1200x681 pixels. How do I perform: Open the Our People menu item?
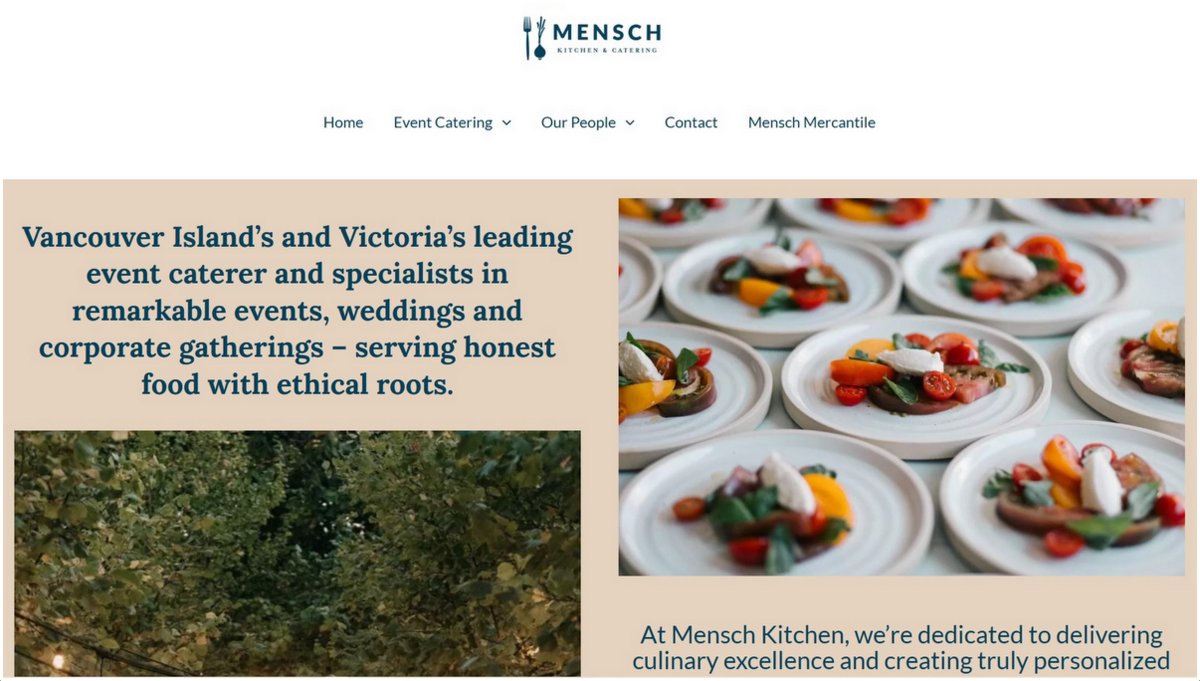pyautogui.click(x=578, y=122)
